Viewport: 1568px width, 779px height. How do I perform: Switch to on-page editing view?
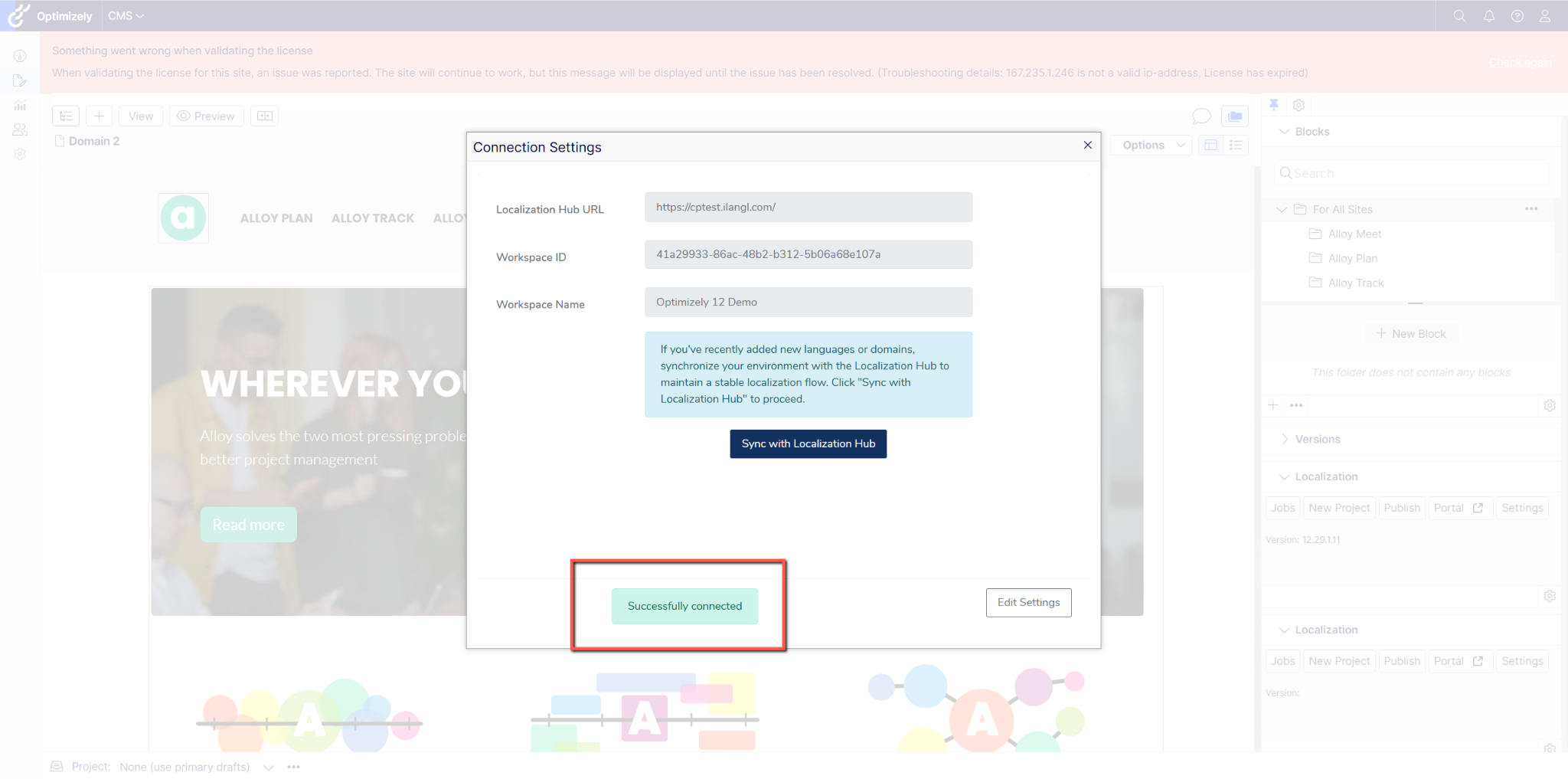click(1210, 145)
